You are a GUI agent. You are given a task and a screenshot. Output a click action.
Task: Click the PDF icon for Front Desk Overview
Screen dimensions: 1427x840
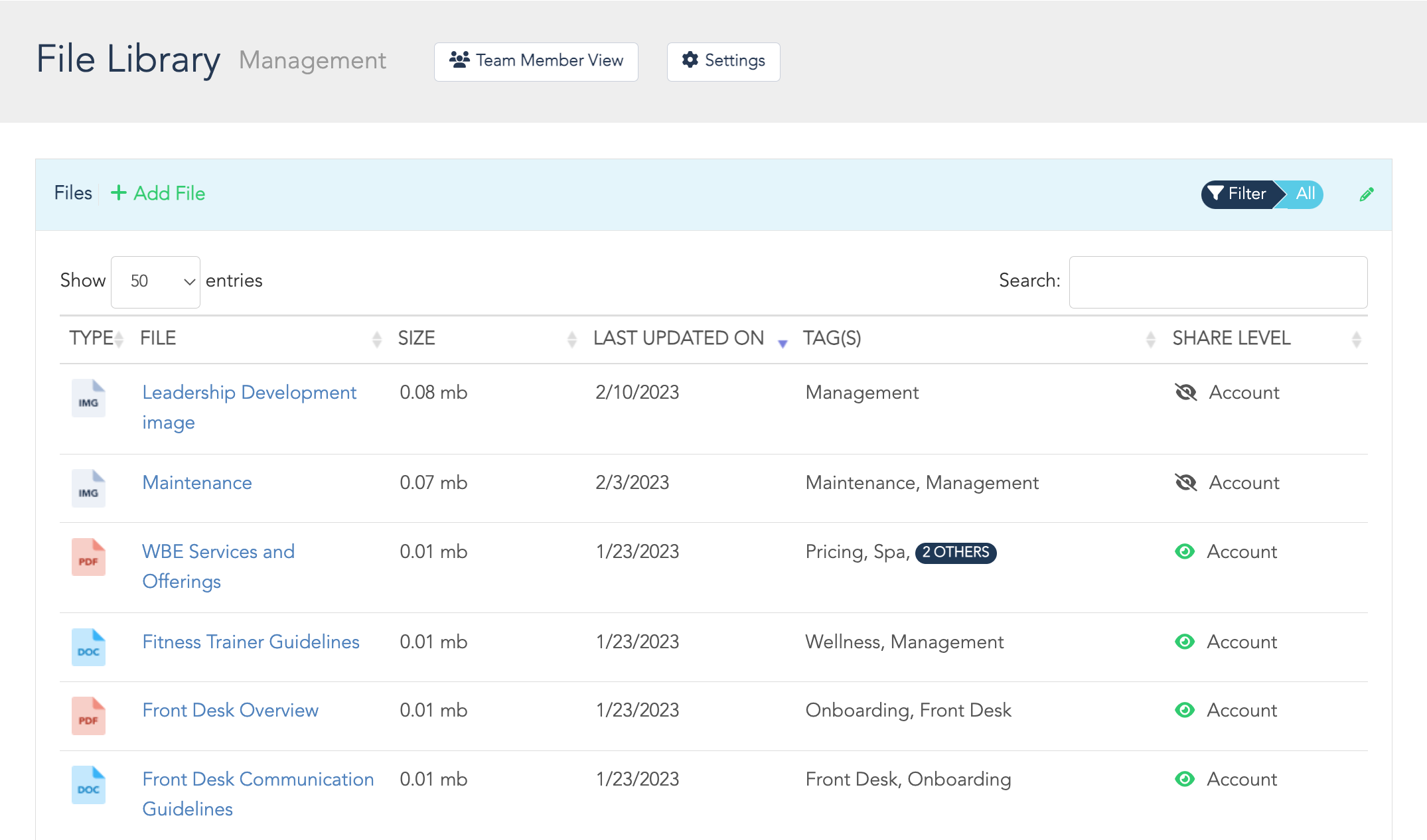(x=88, y=716)
